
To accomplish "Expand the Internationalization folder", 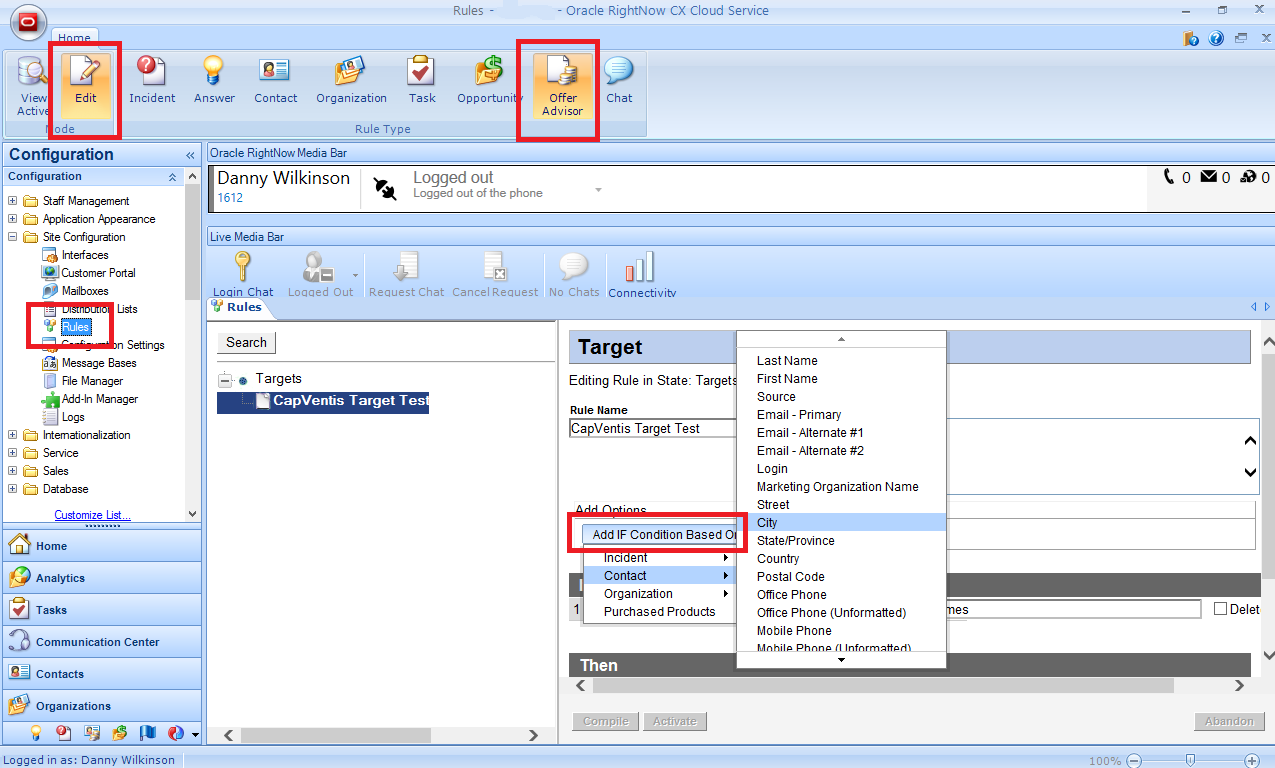I will click(13, 435).
